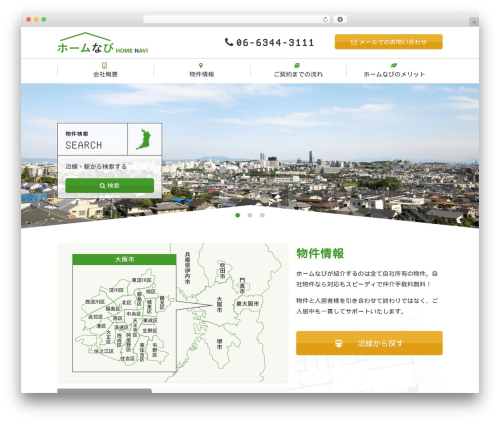Viewport: 500px width, 423px height.
Task: Select 中央区 on the map
Action: 134,314
